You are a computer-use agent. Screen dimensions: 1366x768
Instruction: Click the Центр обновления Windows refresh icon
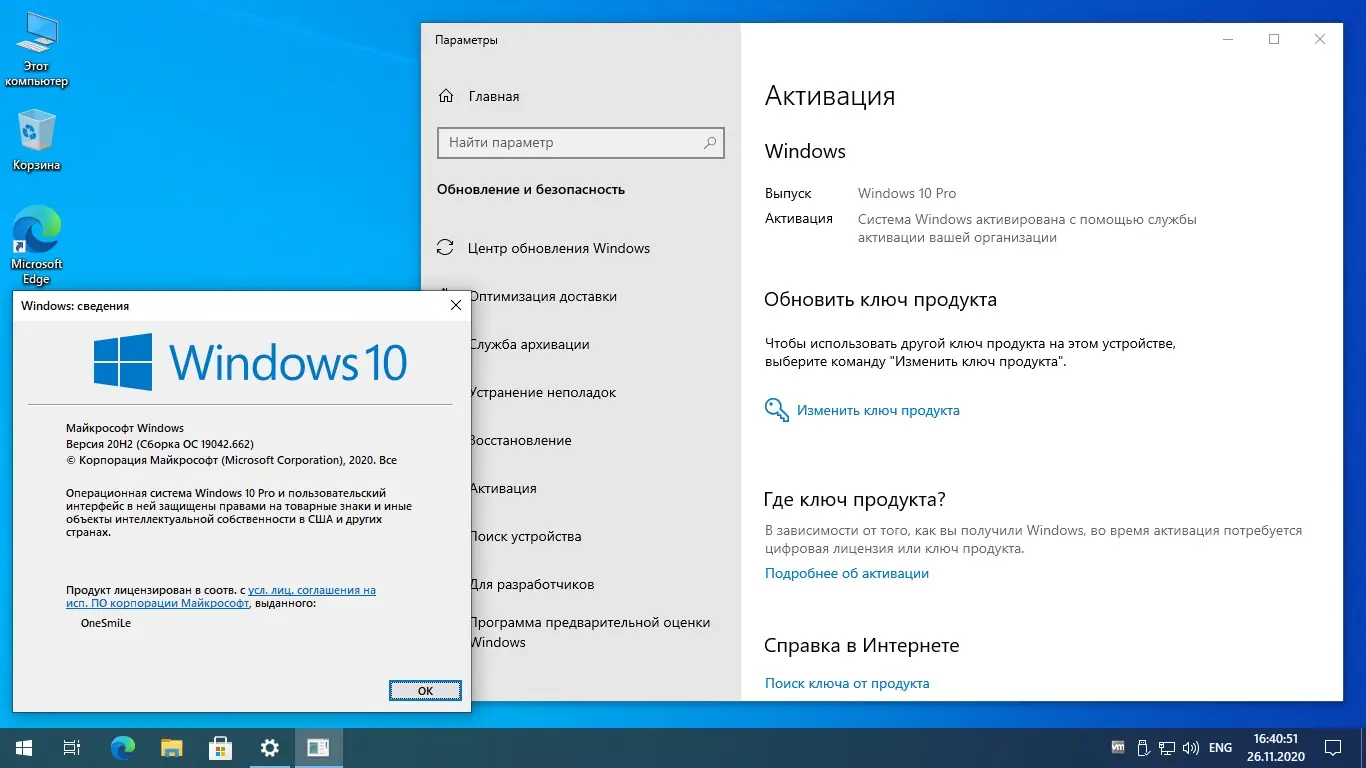[x=447, y=248]
